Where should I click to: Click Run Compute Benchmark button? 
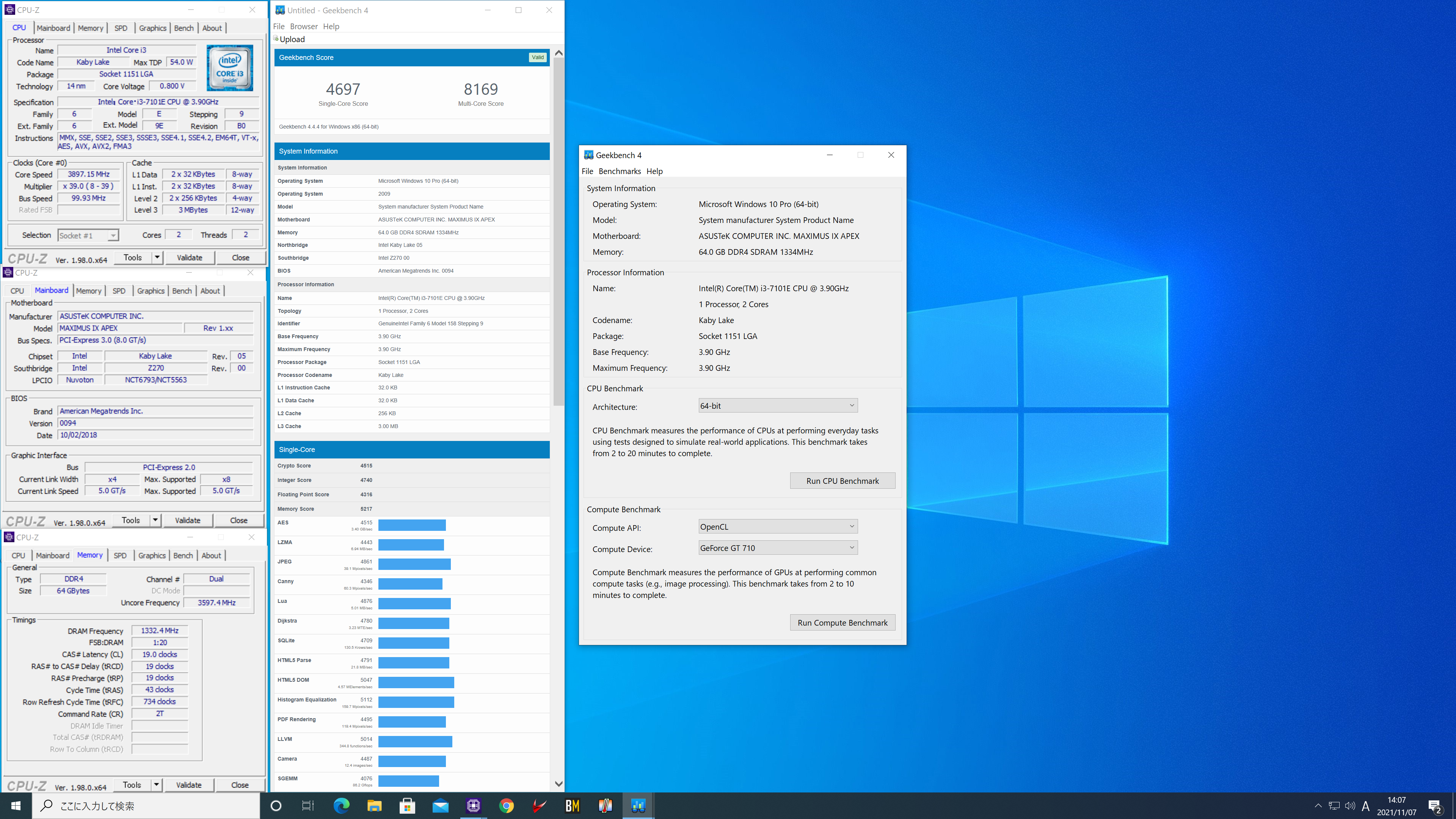coord(842,622)
